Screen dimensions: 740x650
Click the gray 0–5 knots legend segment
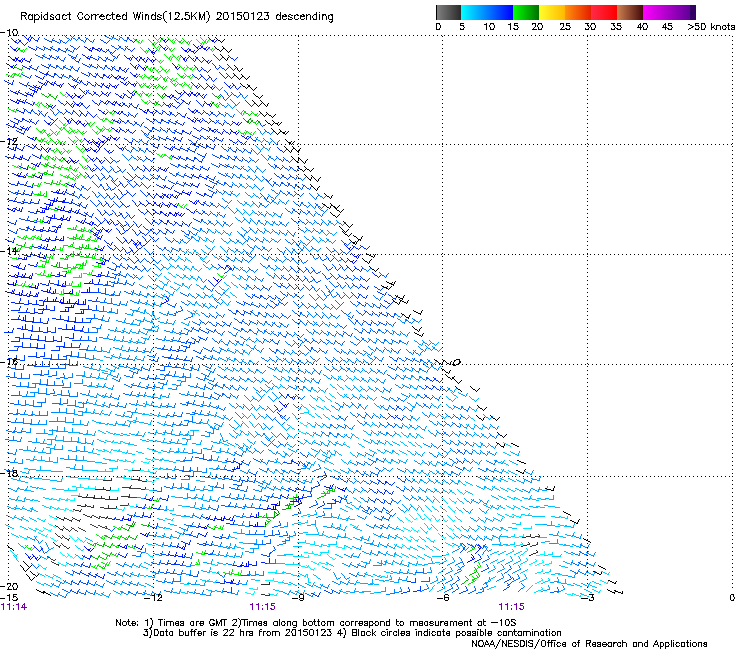point(448,12)
